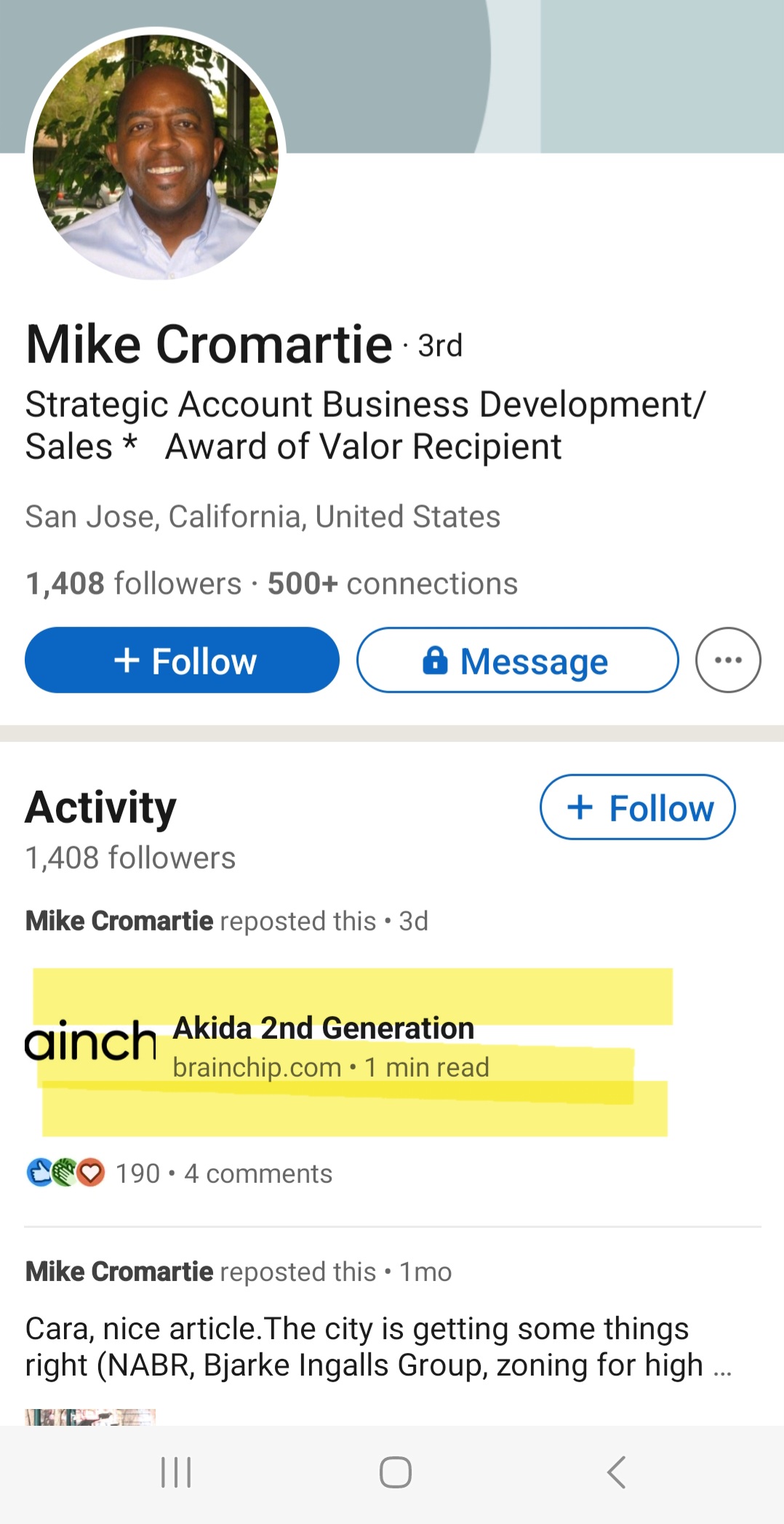Open the Activity section heading
The width and height of the screenshot is (784, 1524).
pyautogui.click(x=100, y=807)
